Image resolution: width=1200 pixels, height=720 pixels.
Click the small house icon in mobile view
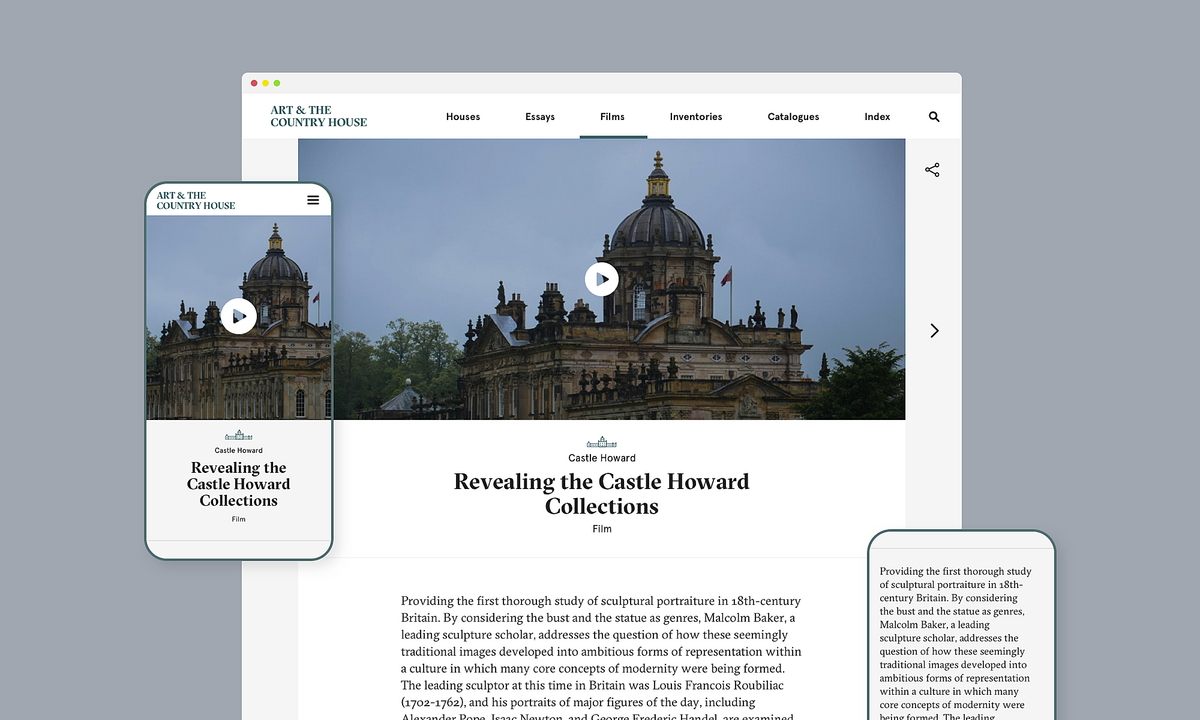pyautogui.click(x=238, y=435)
